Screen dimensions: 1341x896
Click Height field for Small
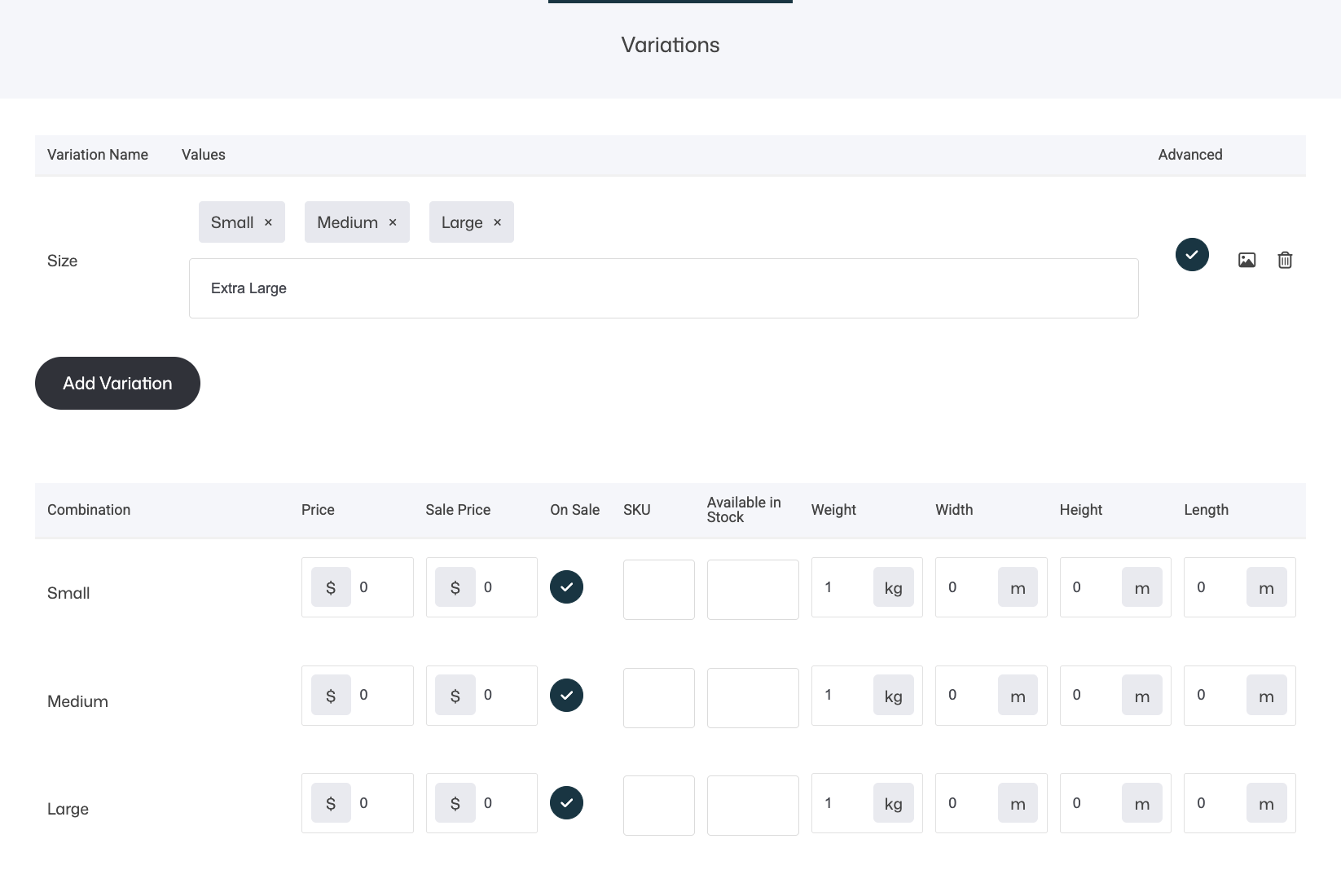1115,587
